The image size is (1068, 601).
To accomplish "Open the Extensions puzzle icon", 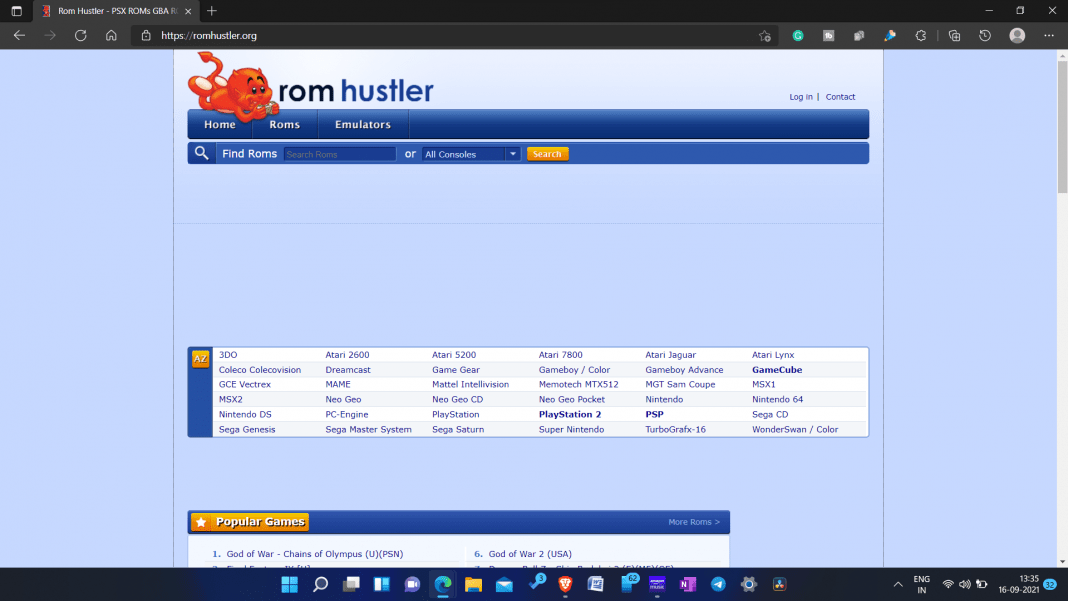I will click(922, 35).
